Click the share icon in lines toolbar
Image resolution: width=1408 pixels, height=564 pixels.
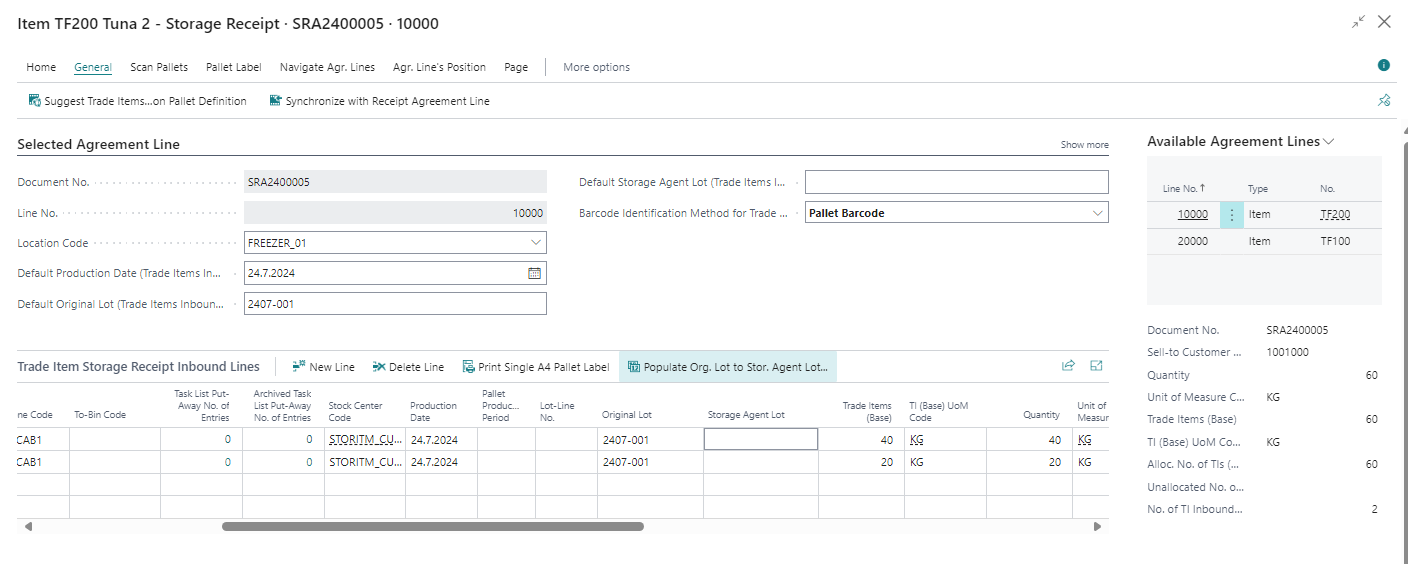[x=1068, y=367]
